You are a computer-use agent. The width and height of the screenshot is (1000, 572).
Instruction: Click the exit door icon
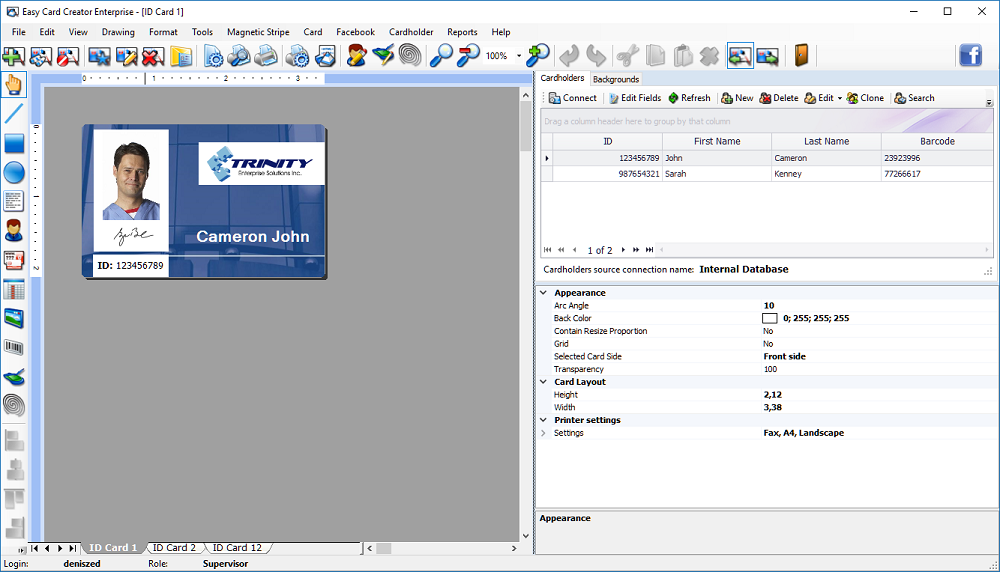tap(801, 55)
